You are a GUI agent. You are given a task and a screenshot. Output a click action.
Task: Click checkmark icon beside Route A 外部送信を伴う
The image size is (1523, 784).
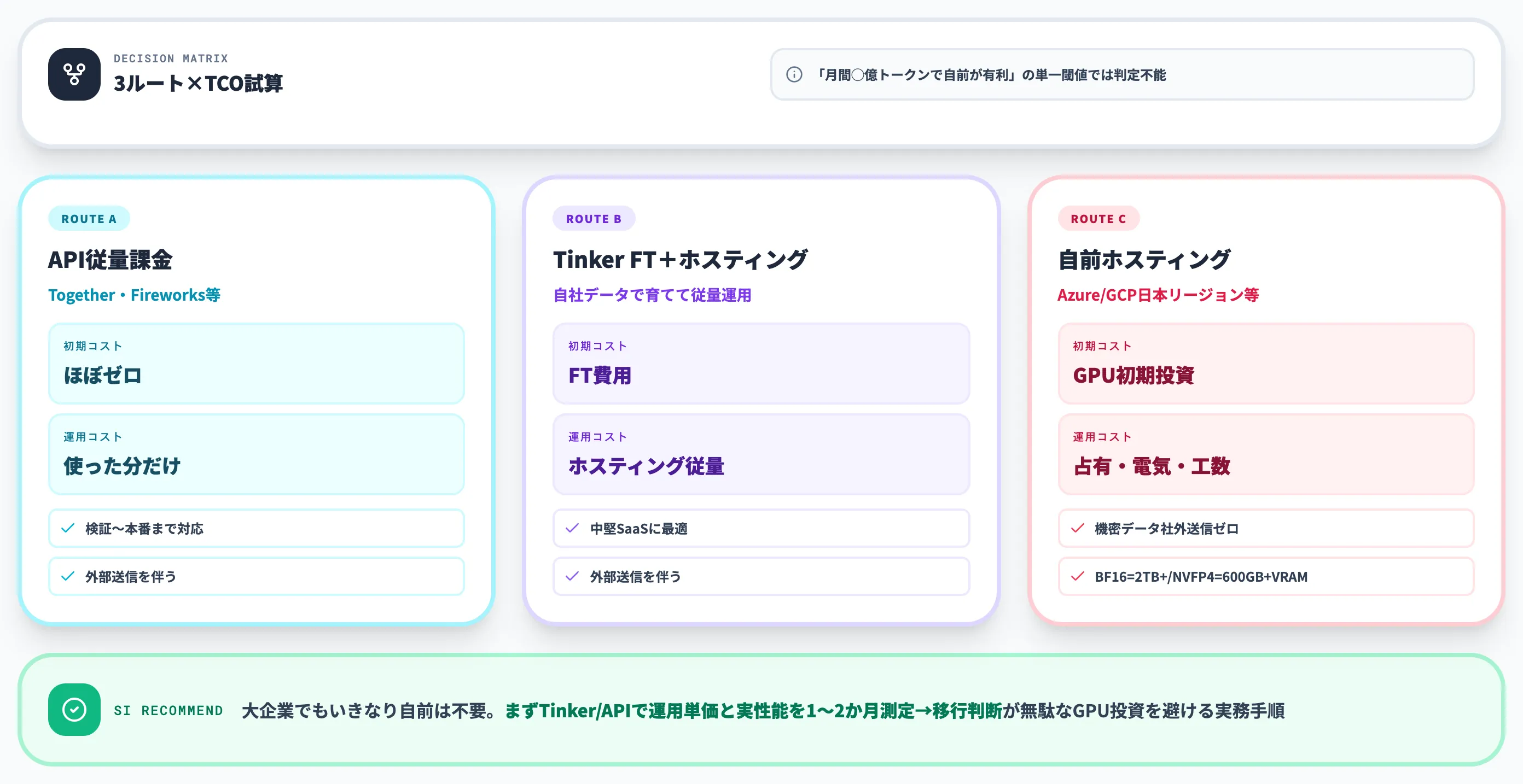pyautogui.click(x=68, y=576)
